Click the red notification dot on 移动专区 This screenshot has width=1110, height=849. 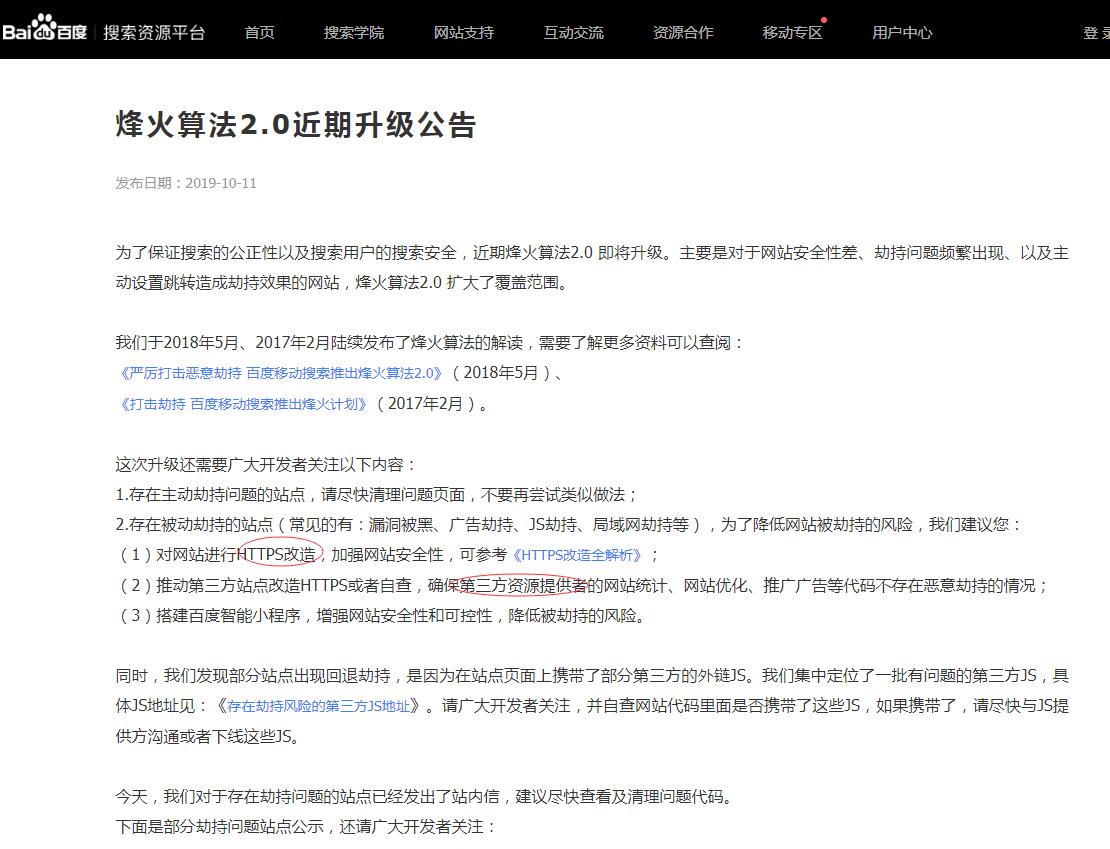pos(824,20)
